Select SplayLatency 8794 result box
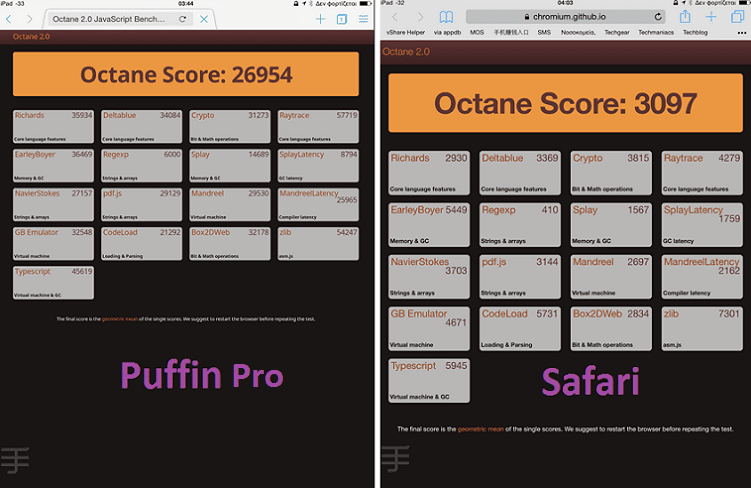 [x=318, y=166]
